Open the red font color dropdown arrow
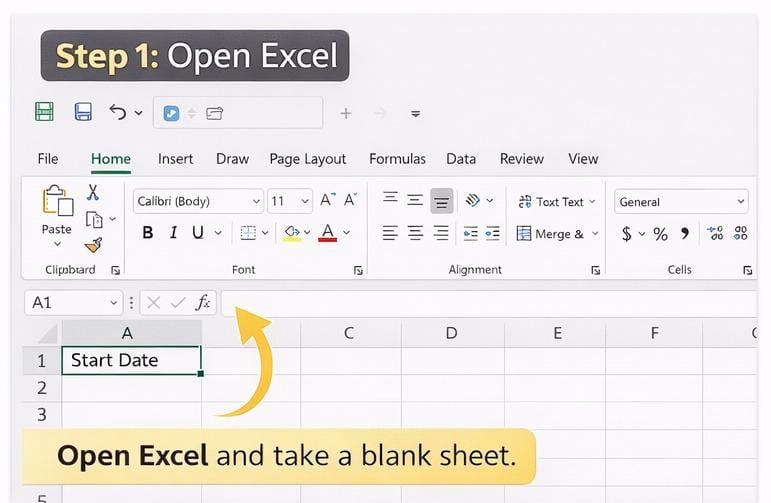771x503 pixels. click(347, 233)
